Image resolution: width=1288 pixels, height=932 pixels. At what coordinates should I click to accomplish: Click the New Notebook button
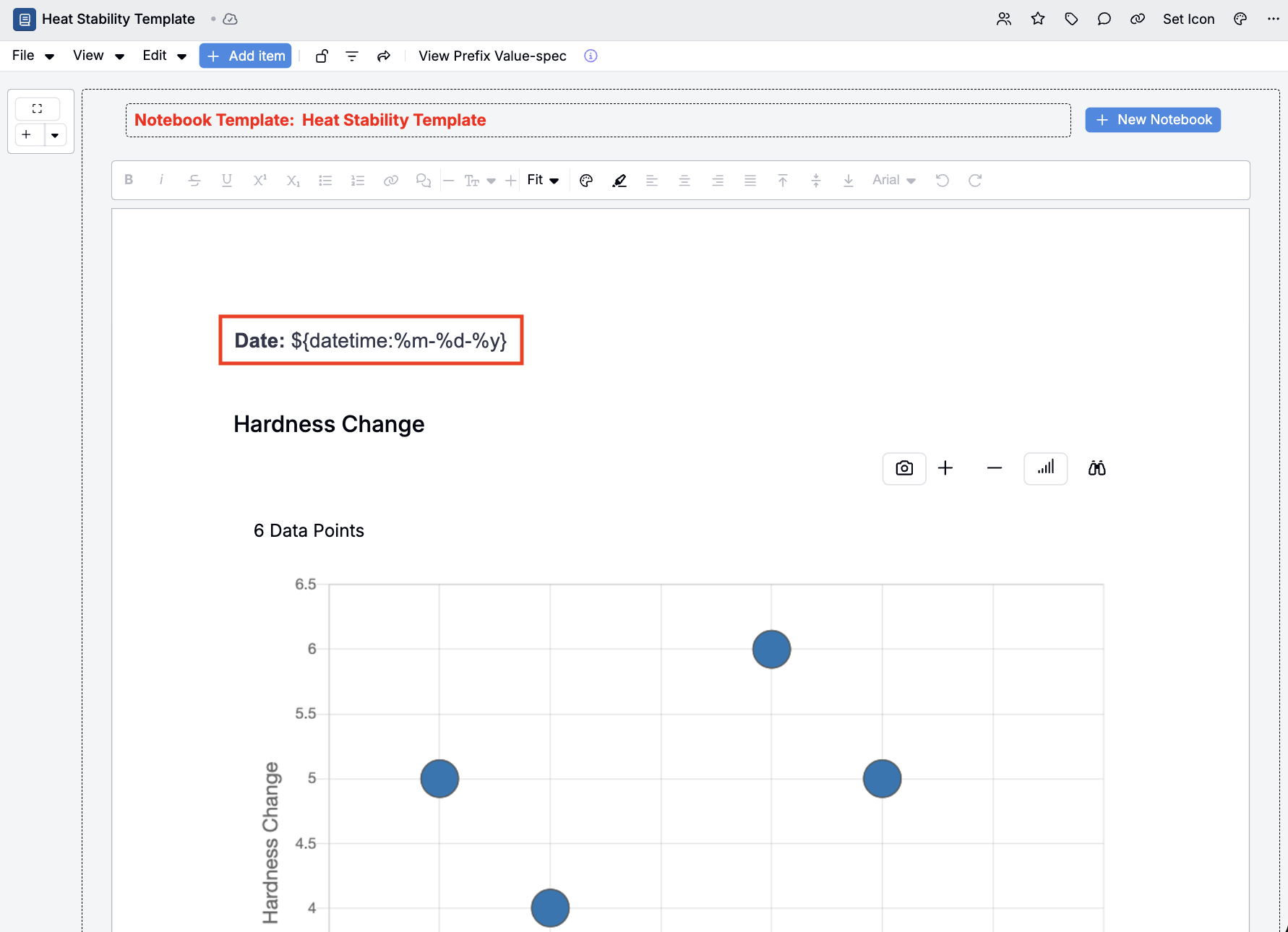coord(1152,120)
